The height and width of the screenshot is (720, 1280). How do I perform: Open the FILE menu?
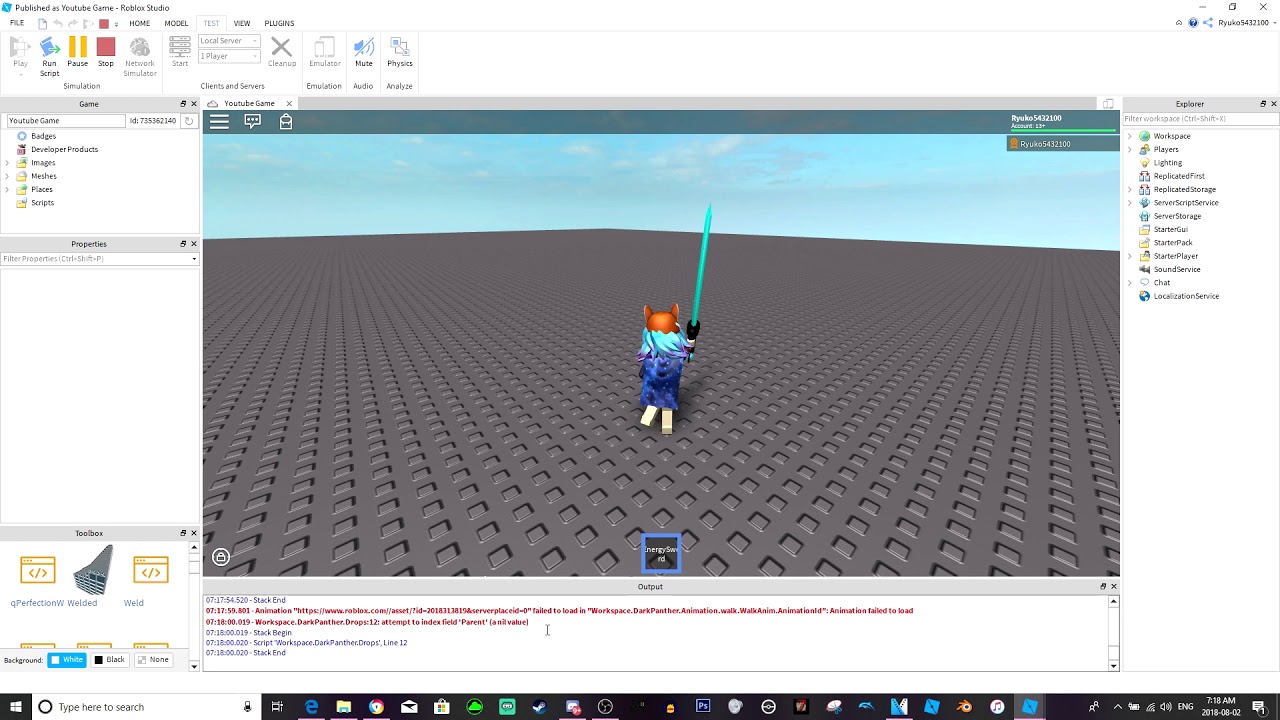(x=17, y=23)
